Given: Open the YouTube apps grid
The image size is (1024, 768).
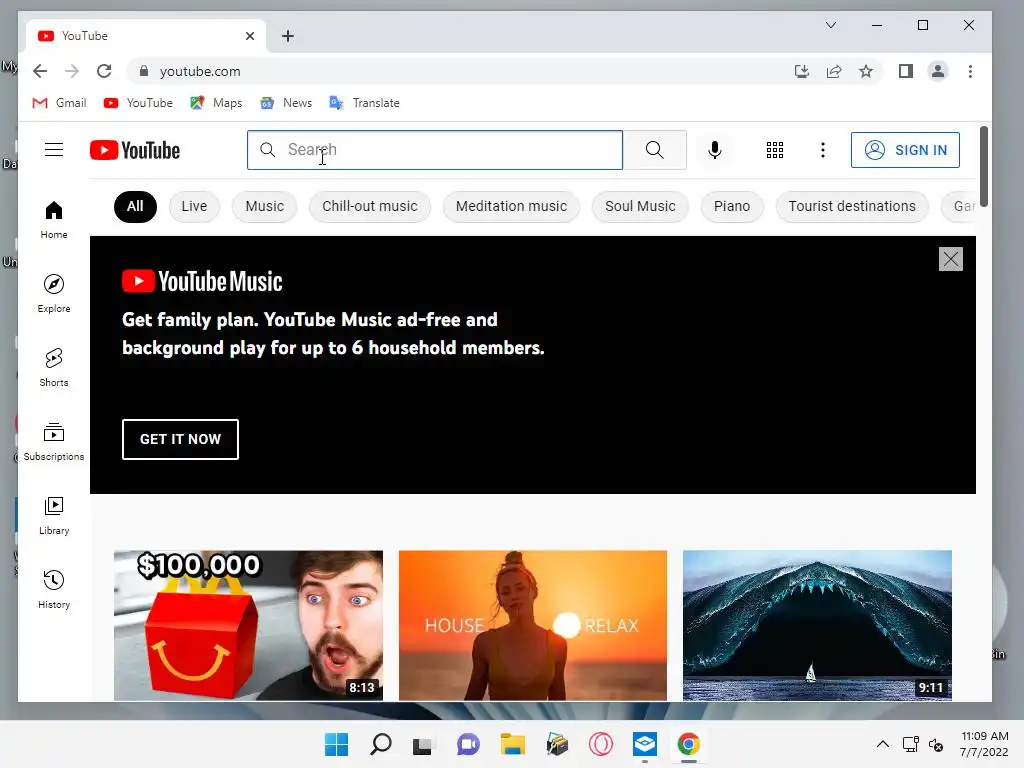Looking at the screenshot, I should click(775, 150).
